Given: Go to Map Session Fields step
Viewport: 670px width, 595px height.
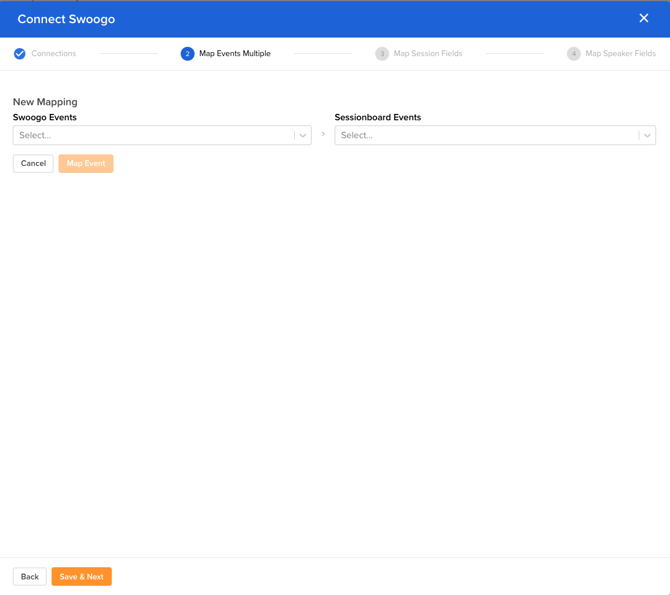Looking at the screenshot, I should click(428, 53).
